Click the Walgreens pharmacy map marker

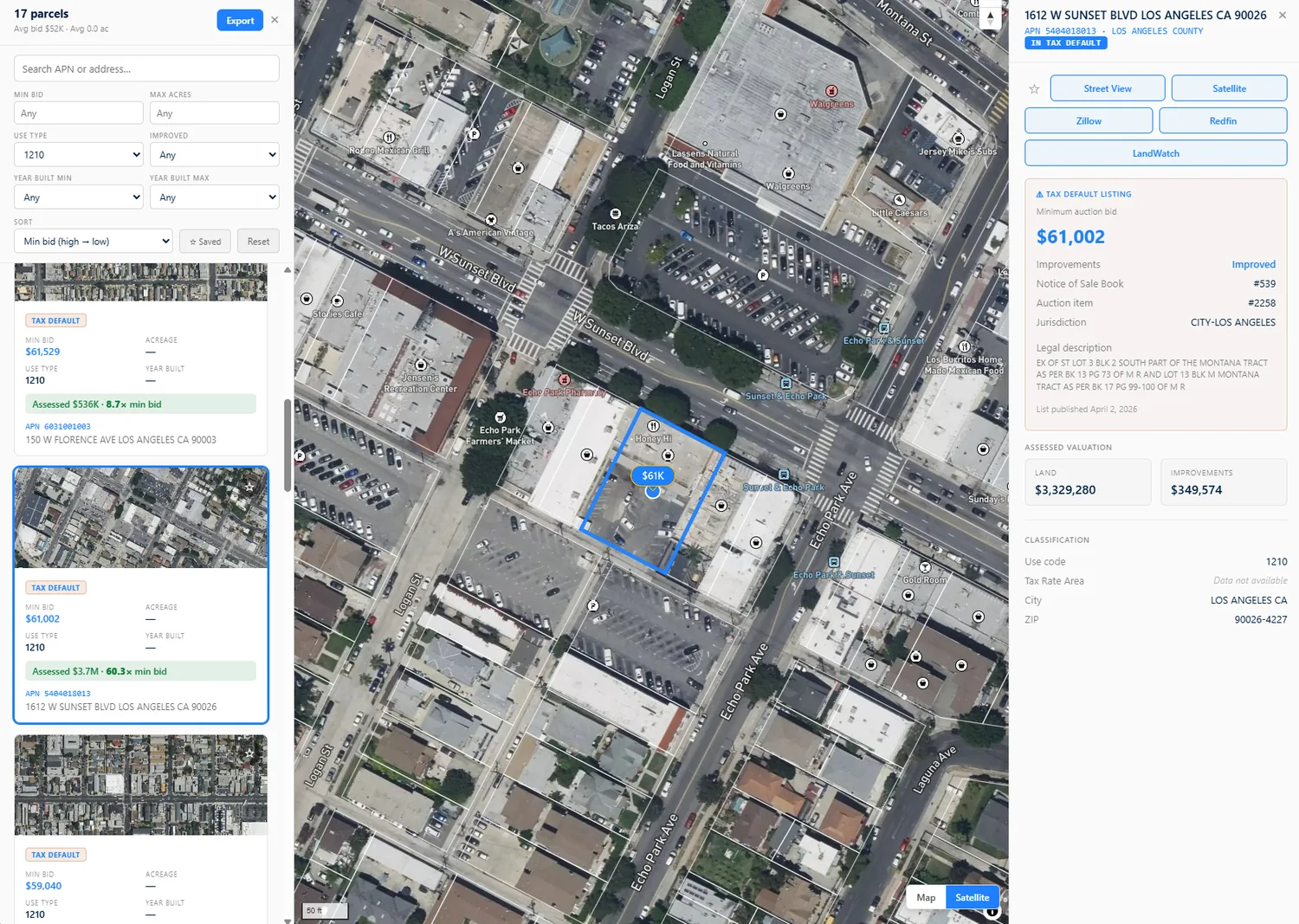(x=831, y=91)
